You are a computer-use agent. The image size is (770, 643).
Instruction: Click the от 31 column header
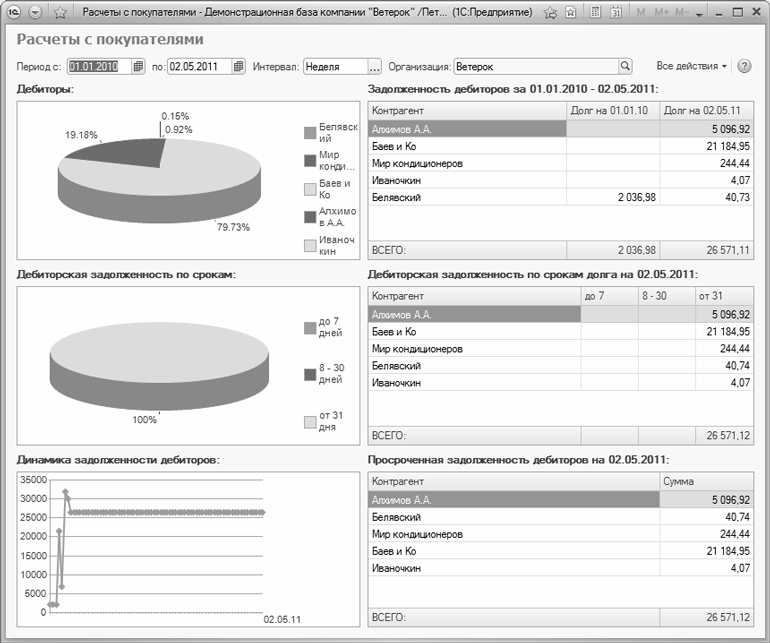point(724,296)
